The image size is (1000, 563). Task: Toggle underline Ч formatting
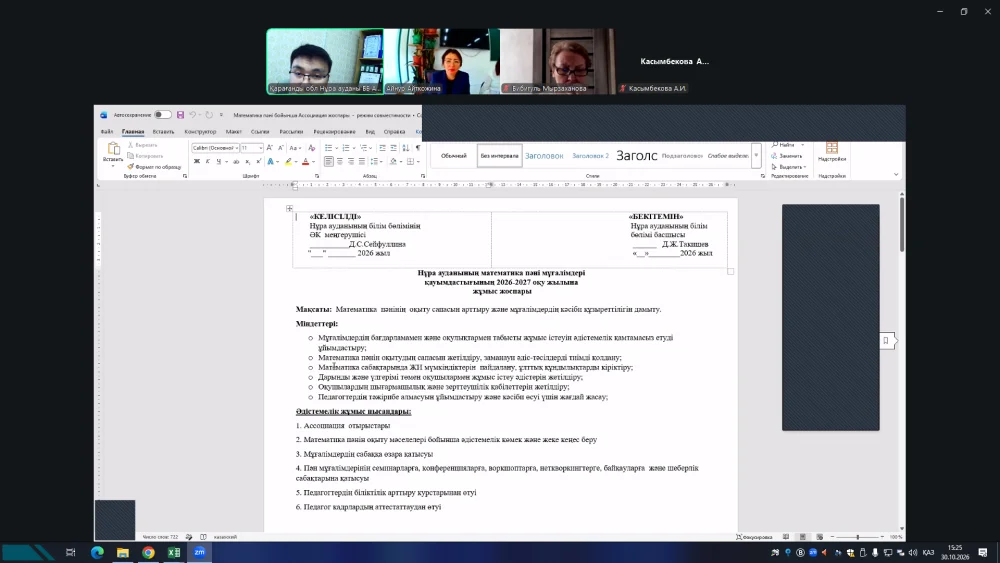click(x=219, y=162)
